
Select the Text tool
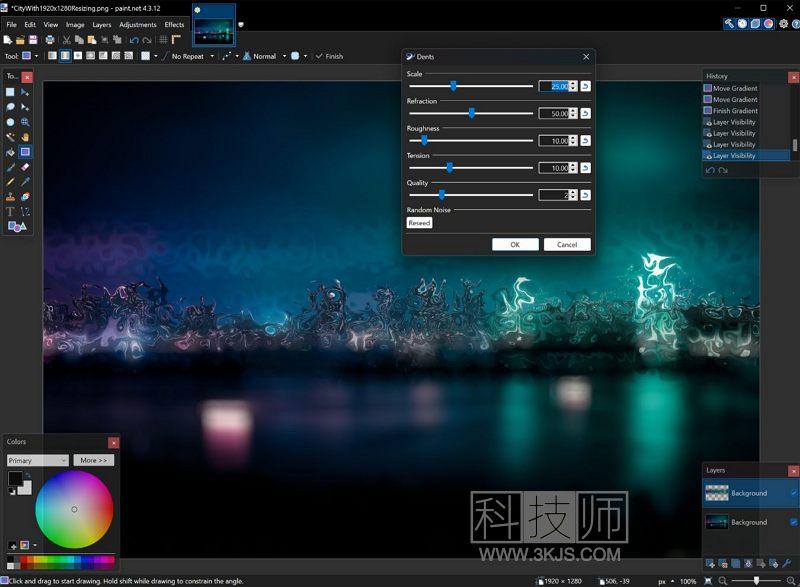pyautogui.click(x=10, y=212)
